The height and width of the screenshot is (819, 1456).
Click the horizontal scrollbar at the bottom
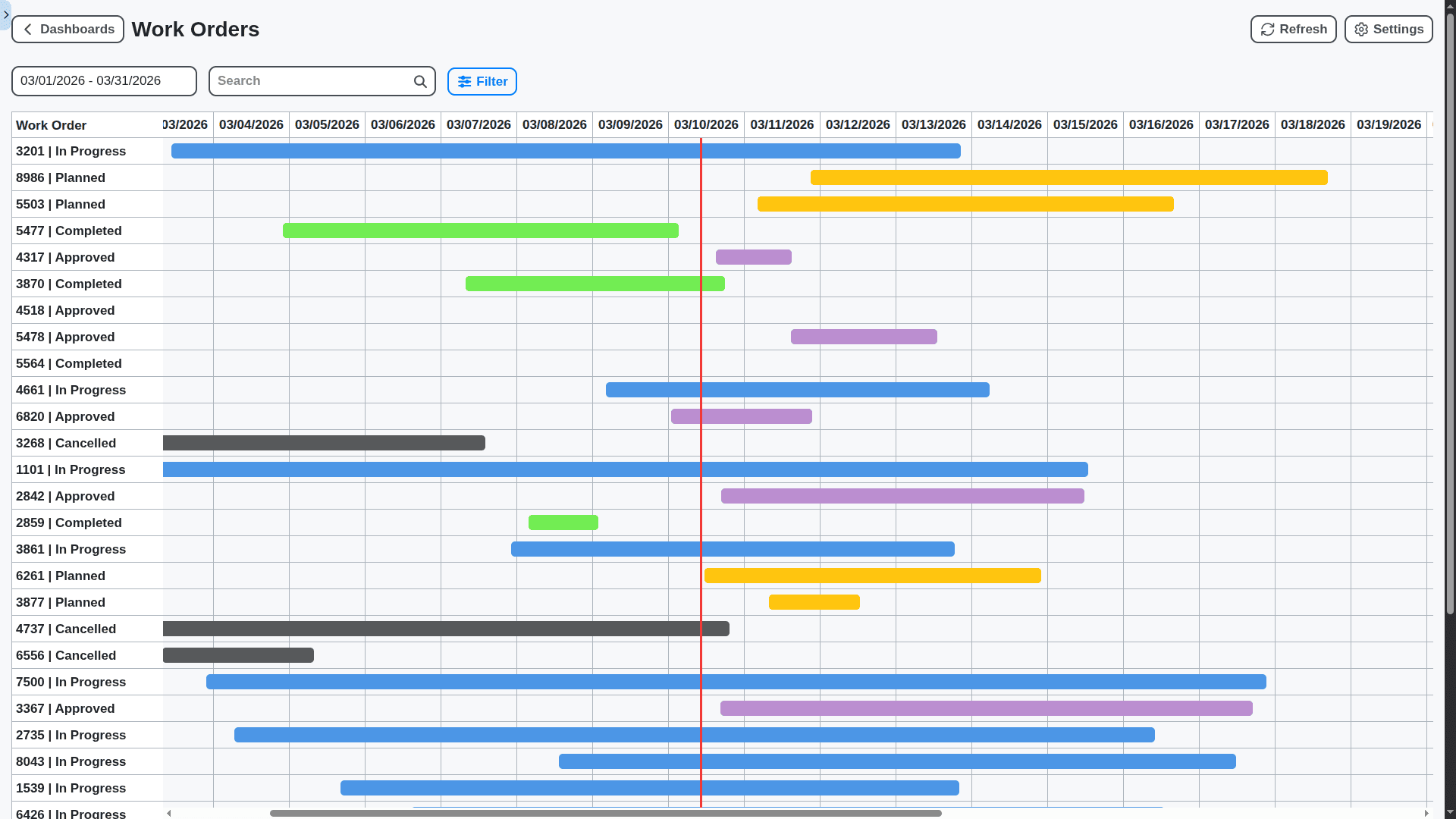click(607, 813)
